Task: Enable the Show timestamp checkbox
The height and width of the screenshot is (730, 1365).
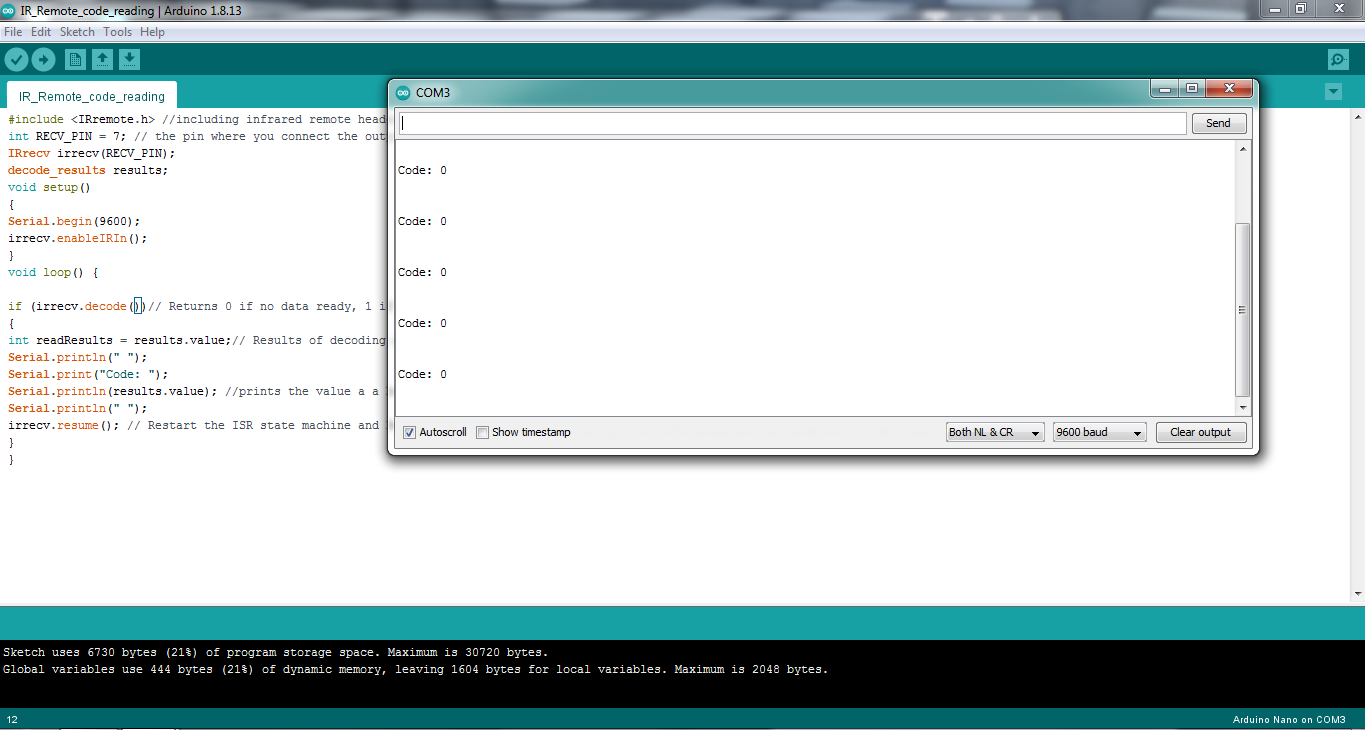Action: [x=482, y=433]
